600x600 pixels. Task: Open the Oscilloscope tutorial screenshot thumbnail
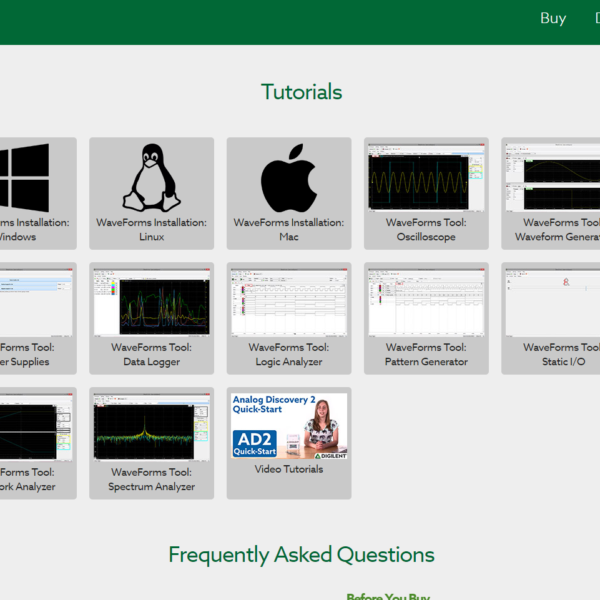point(426,176)
